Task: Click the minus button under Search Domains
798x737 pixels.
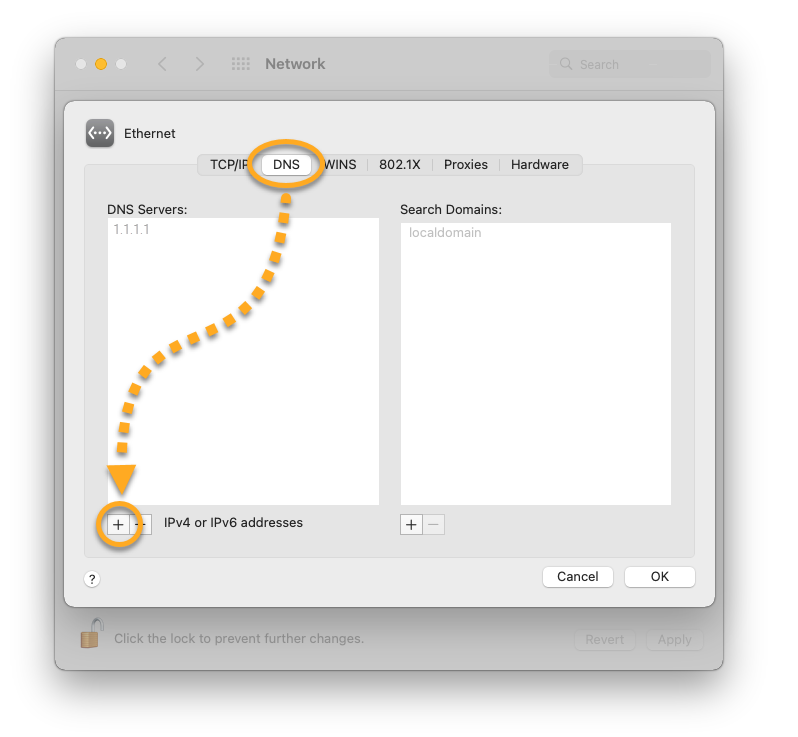Action: click(434, 525)
